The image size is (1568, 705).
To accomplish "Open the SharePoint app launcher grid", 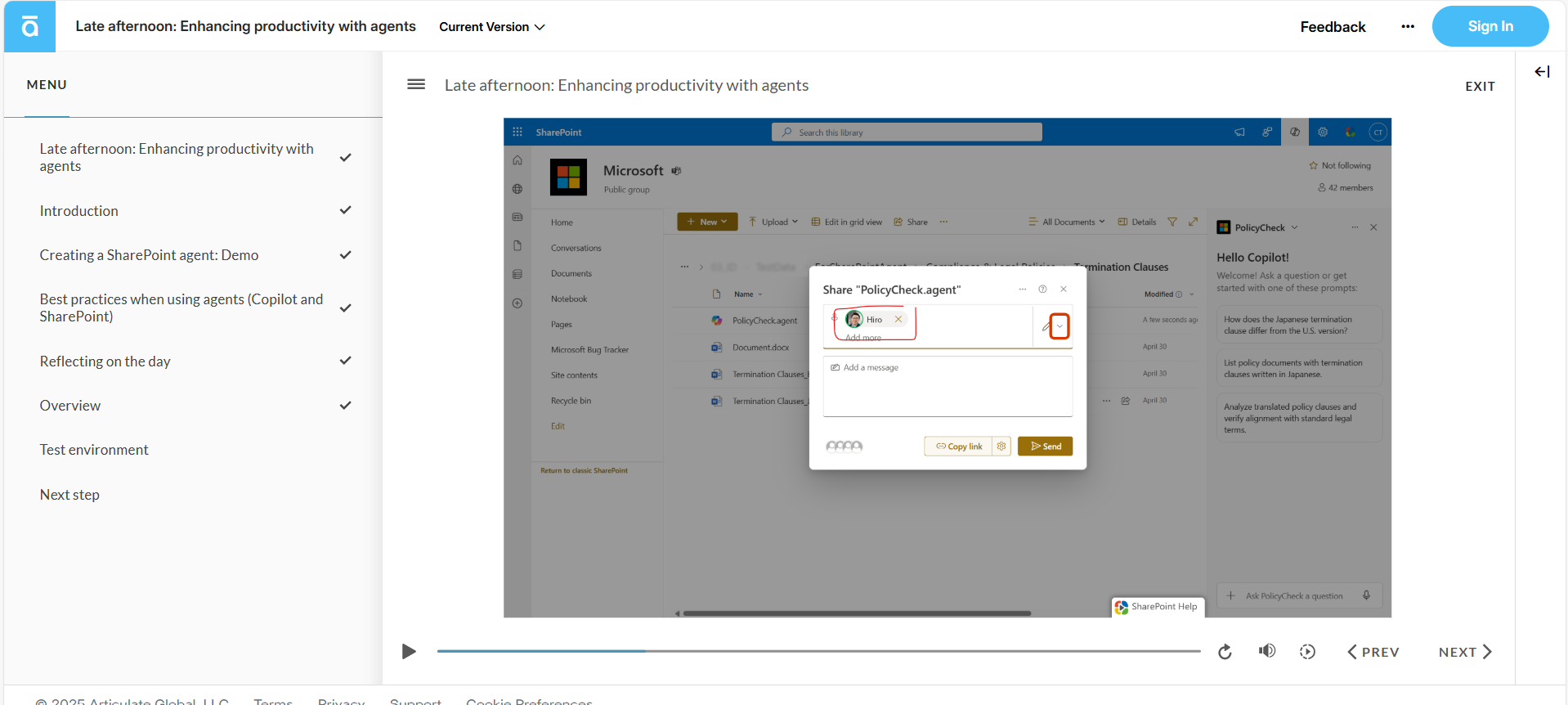I will click(517, 132).
